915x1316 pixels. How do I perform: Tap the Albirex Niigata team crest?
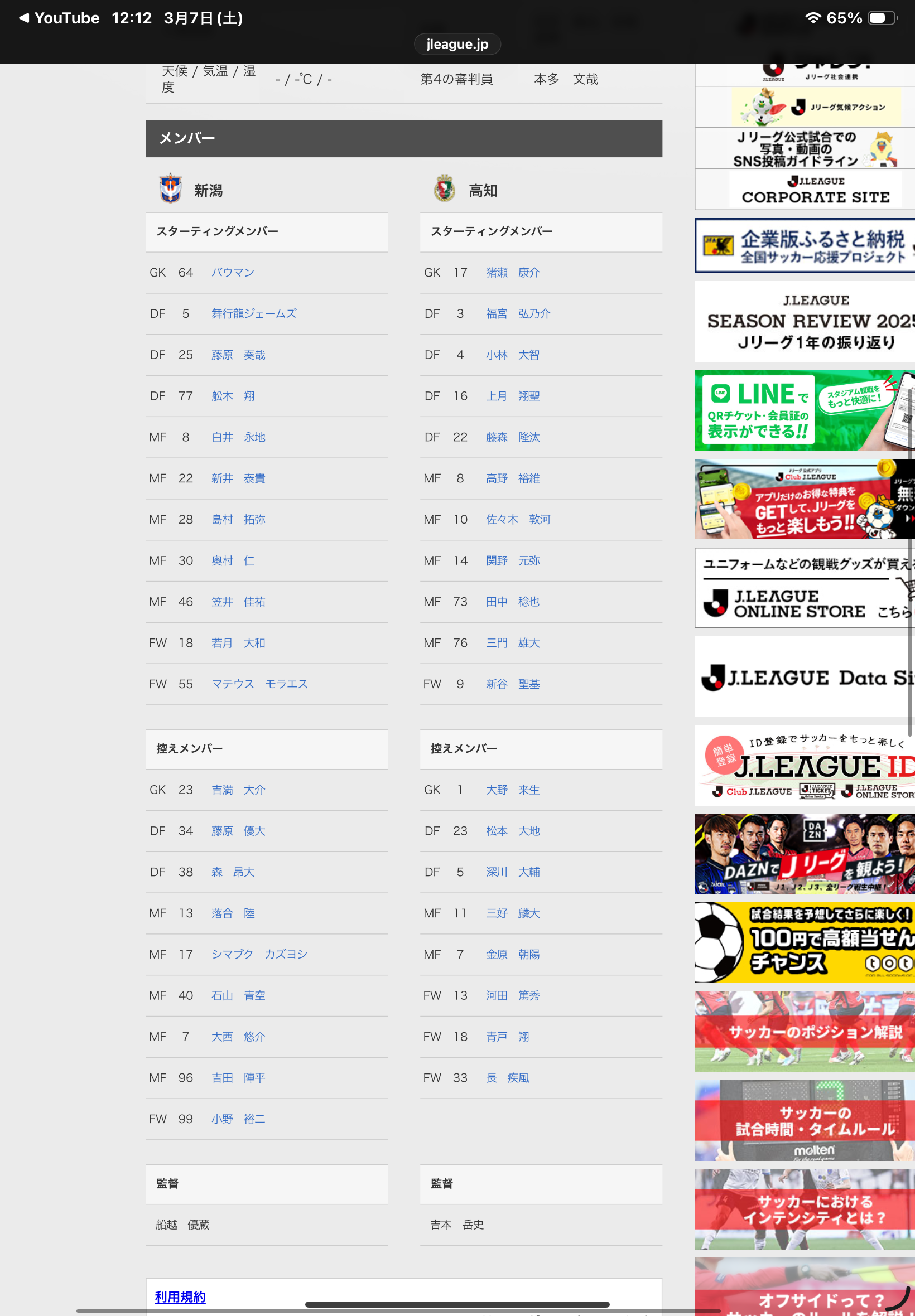pos(170,189)
